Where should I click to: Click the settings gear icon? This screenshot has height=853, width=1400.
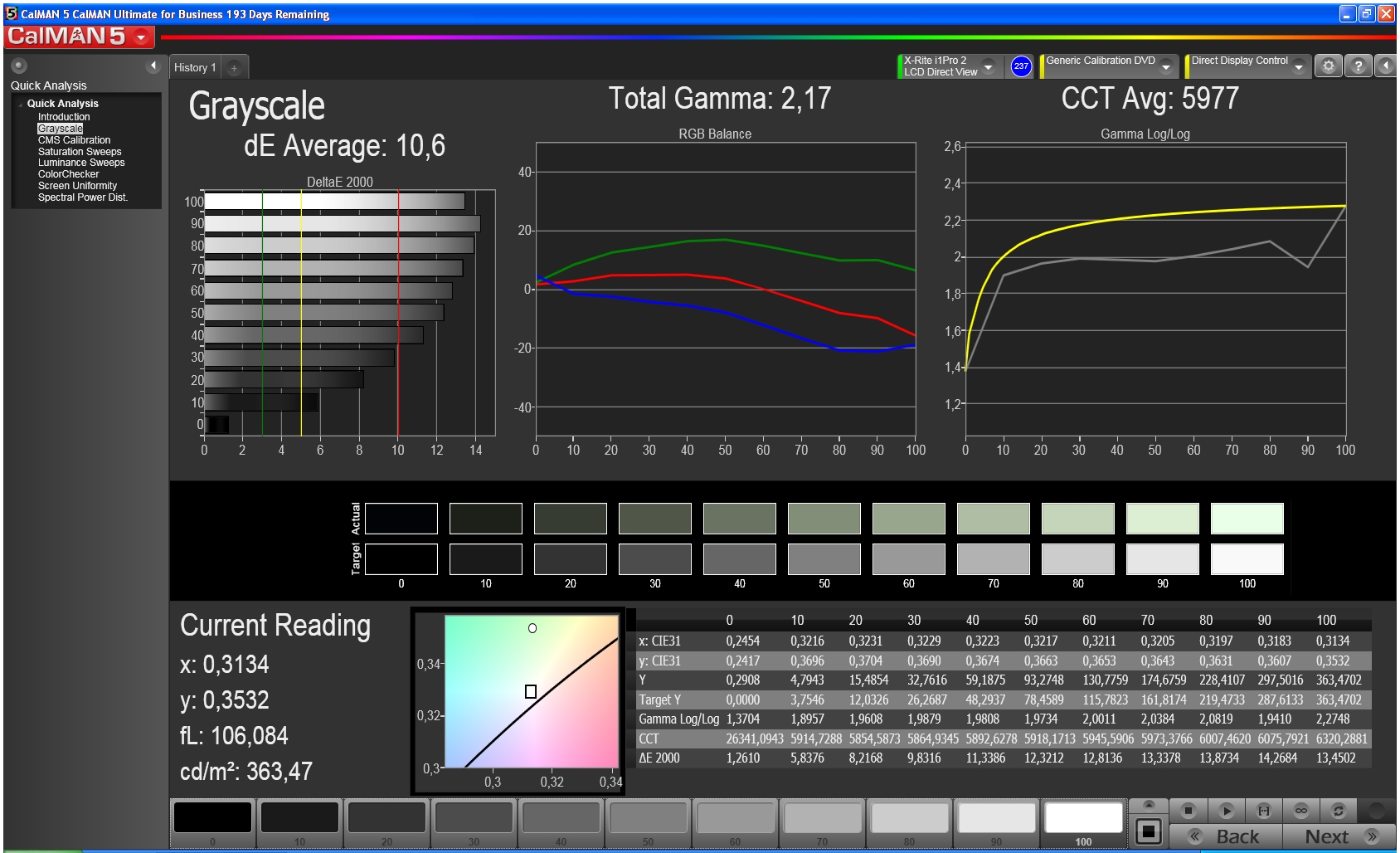pyautogui.click(x=1329, y=66)
